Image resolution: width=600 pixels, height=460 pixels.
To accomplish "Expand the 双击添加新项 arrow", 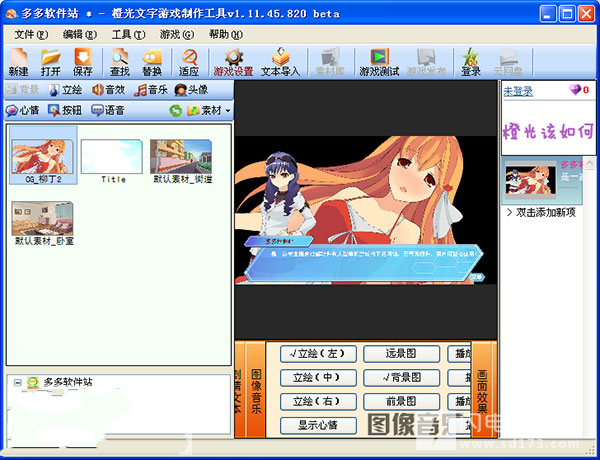I will point(509,212).
